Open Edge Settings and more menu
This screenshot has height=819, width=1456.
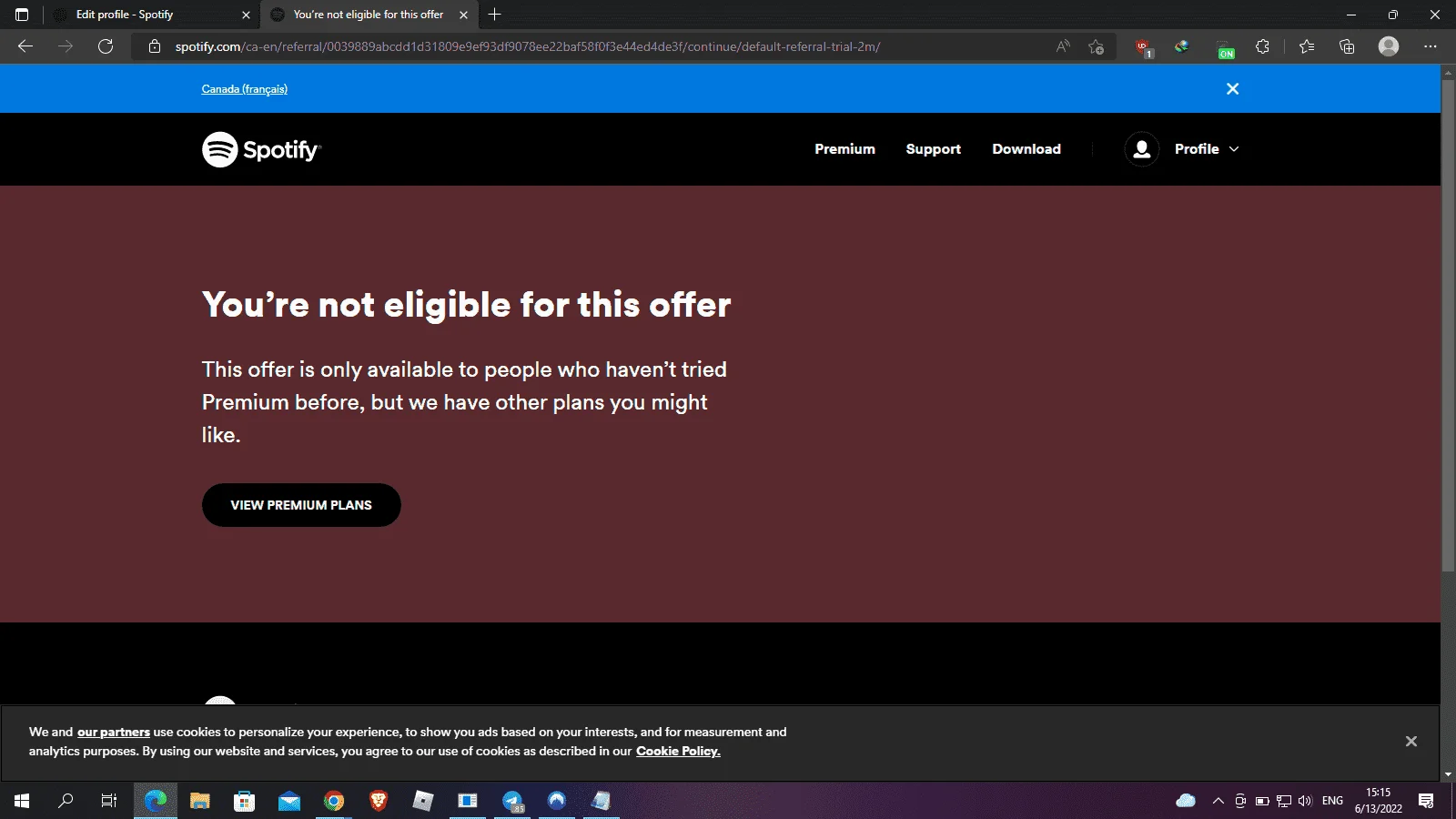coord(1431,46)
